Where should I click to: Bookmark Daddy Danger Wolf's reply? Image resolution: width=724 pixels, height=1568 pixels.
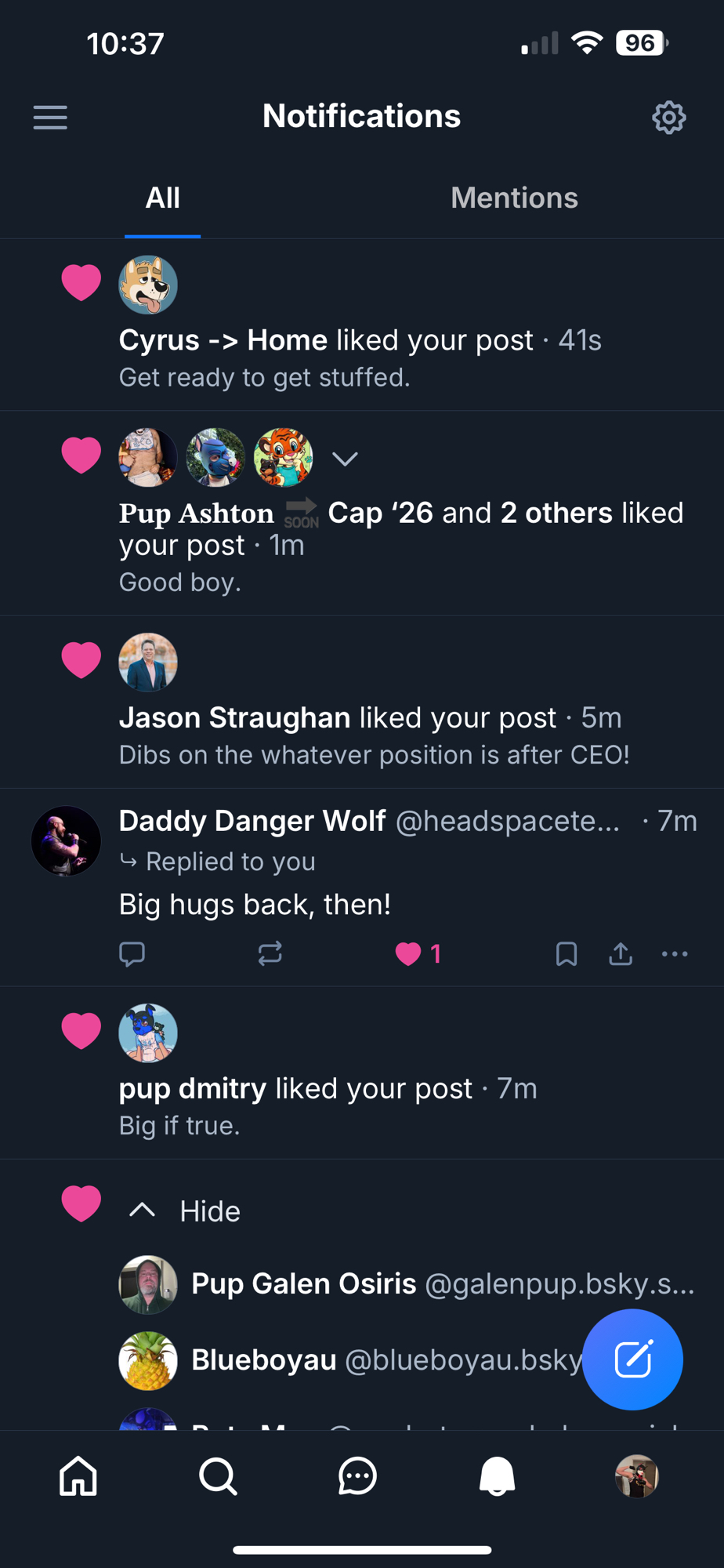coord(566,953)
